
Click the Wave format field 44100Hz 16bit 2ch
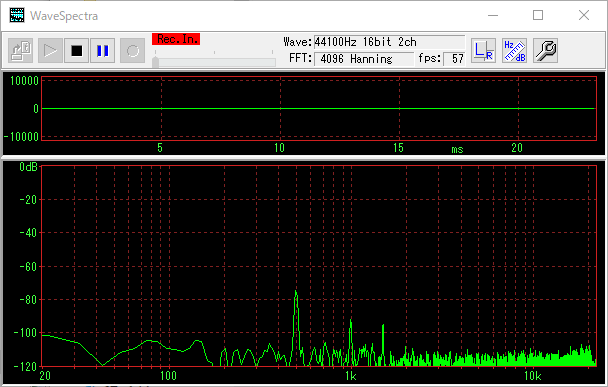click(389, 41)
